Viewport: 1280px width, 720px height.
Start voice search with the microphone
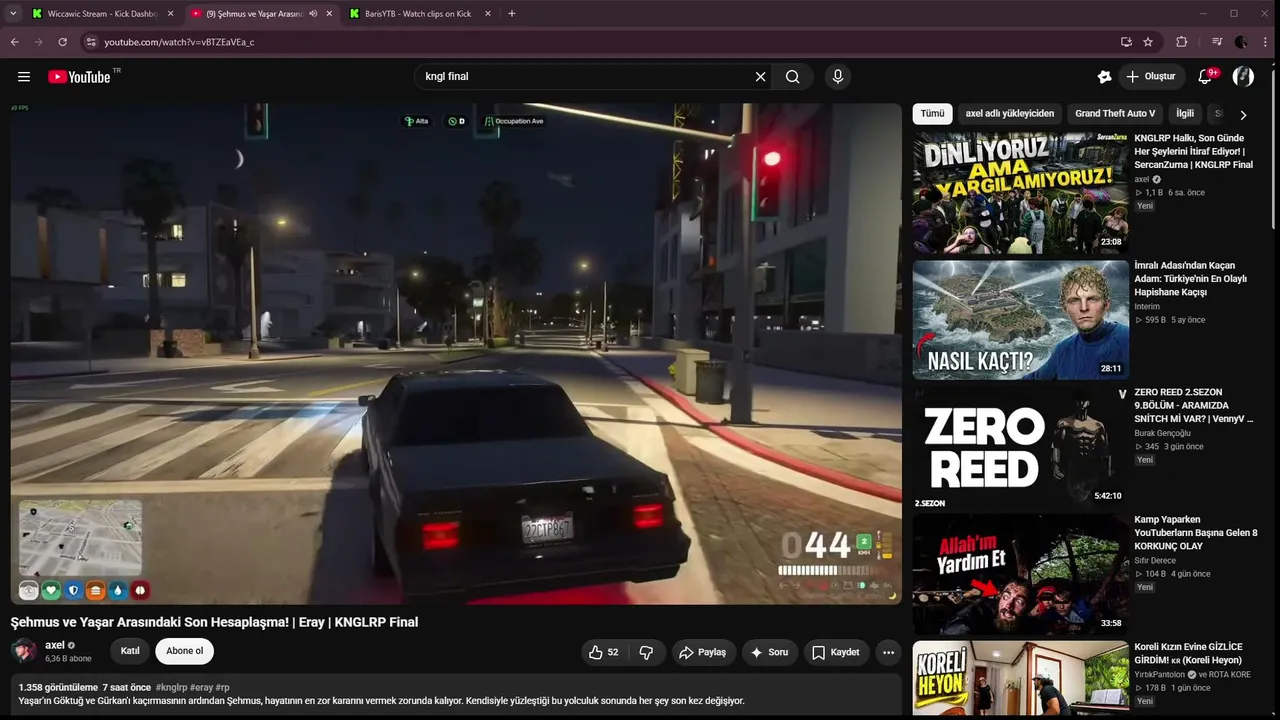pyautogui.click(x=838, y=77)
